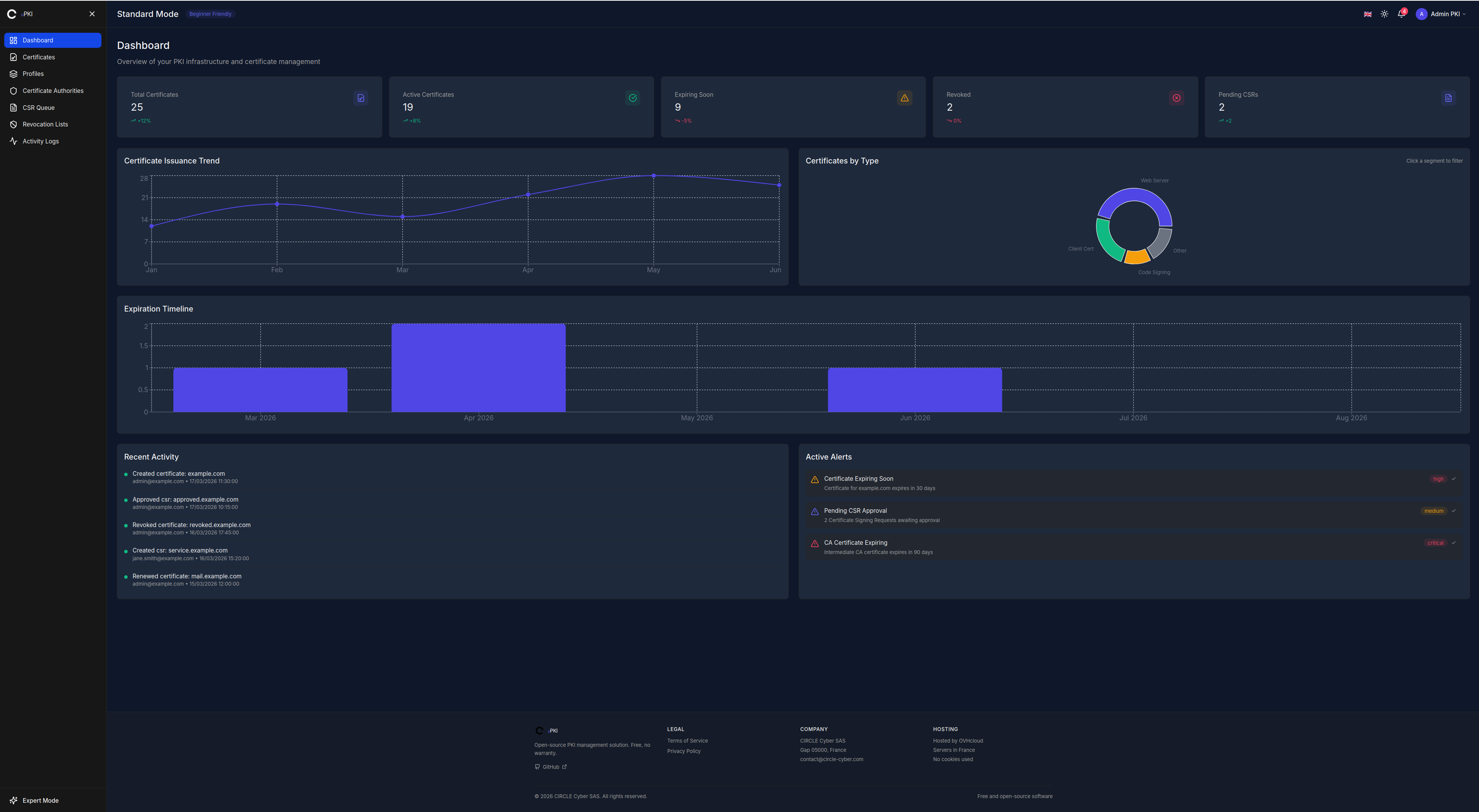Click the UK flag language icon
The image size is (1479, 812).
pos(1368,14)
